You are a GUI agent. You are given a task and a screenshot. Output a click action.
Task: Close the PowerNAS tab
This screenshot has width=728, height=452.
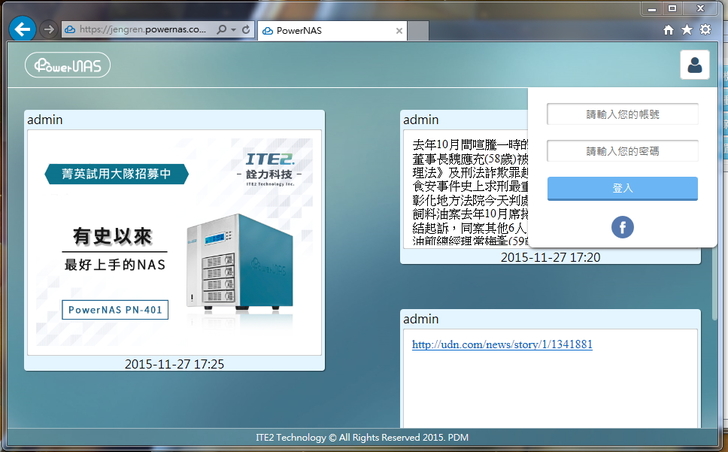click(x=399, y=31)
